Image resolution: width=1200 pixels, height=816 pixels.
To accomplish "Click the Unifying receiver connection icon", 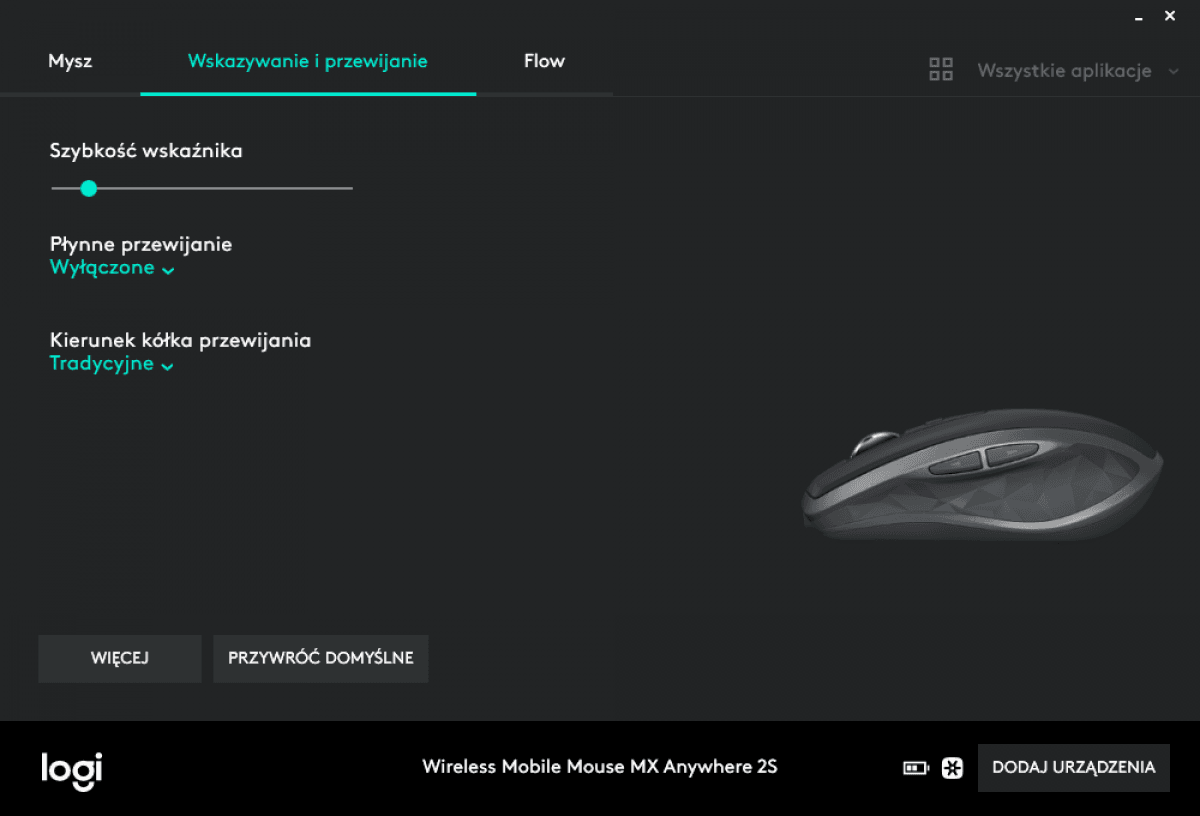I will coord(952,768).
